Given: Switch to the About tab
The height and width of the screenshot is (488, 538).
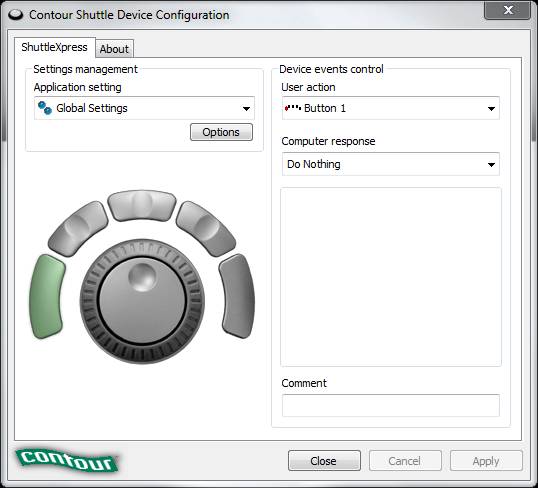Looking at the screenshot, I should click(x=114, y=49).
